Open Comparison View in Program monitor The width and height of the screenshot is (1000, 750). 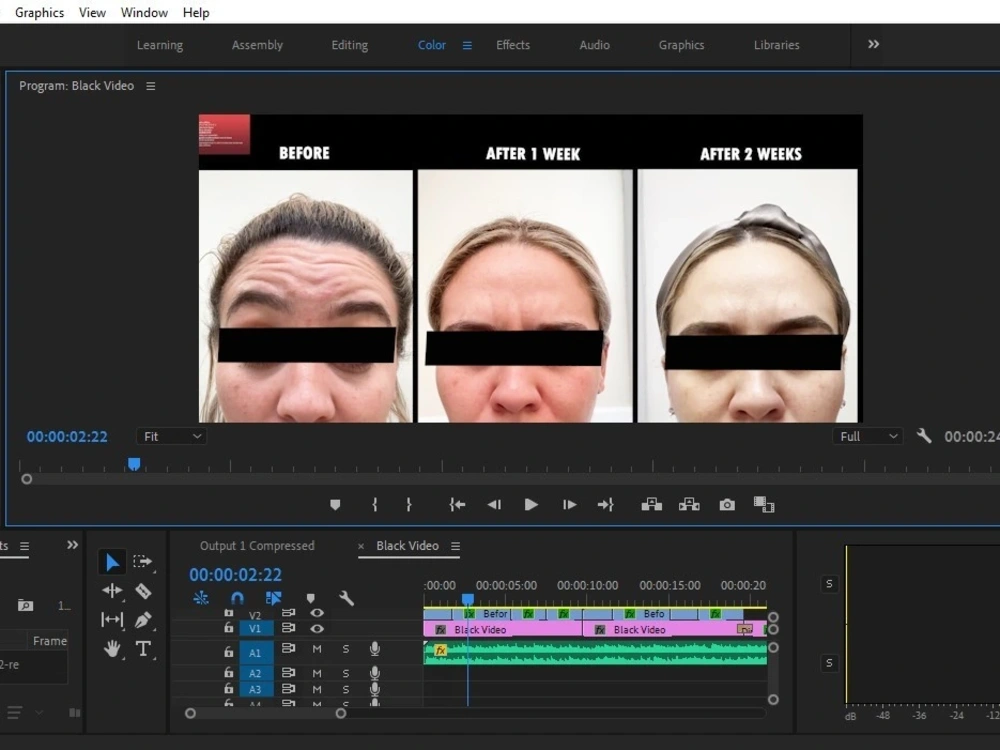pyautogui.click(x=764, y=505)
